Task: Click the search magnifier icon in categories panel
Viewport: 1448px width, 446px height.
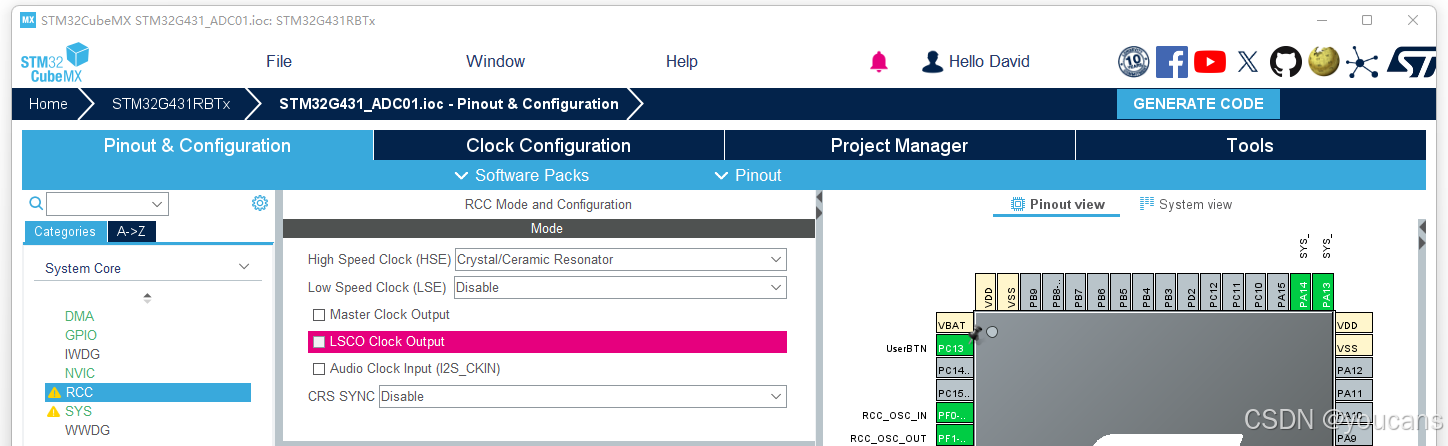Action: click(x=36, y=204)
